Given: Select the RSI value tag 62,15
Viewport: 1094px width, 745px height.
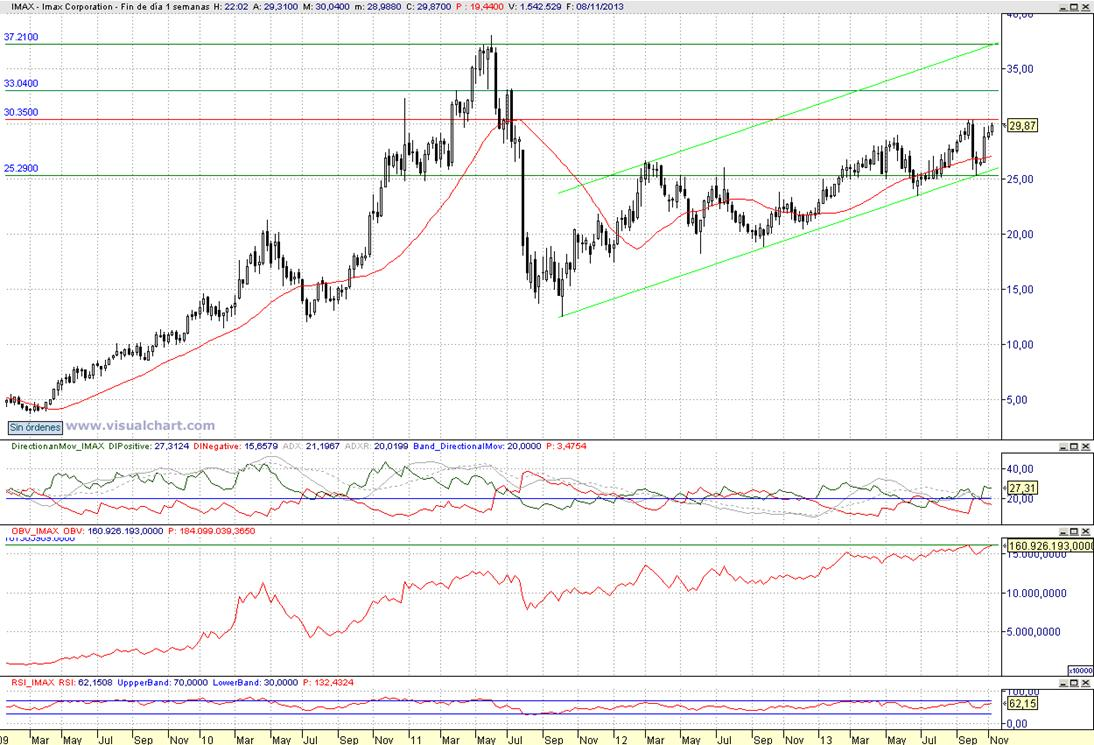Looking at the screenshot, I should tap(1022, 704).
